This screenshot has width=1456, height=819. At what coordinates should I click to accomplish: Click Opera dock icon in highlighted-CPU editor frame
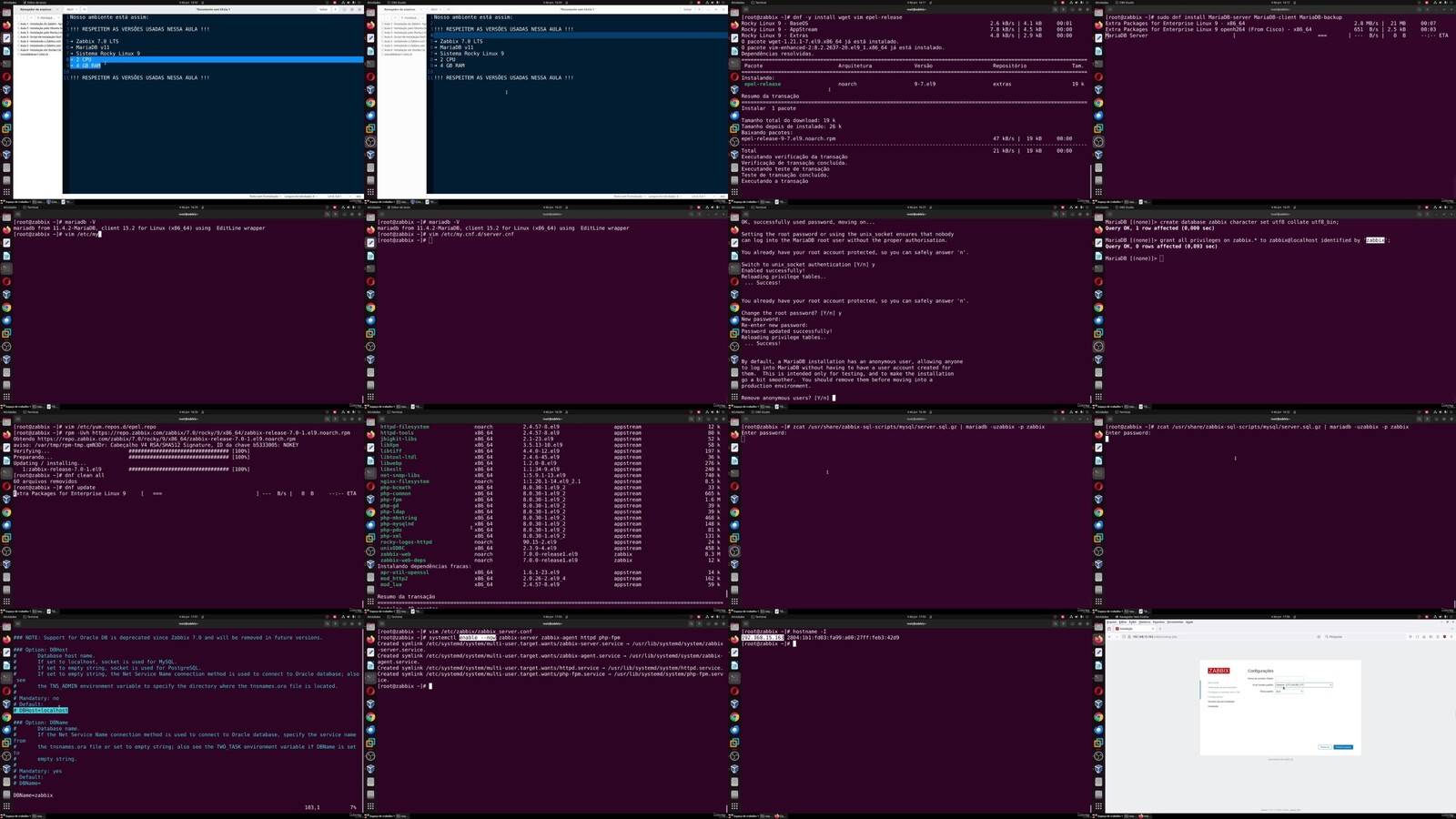coord(6,76)
